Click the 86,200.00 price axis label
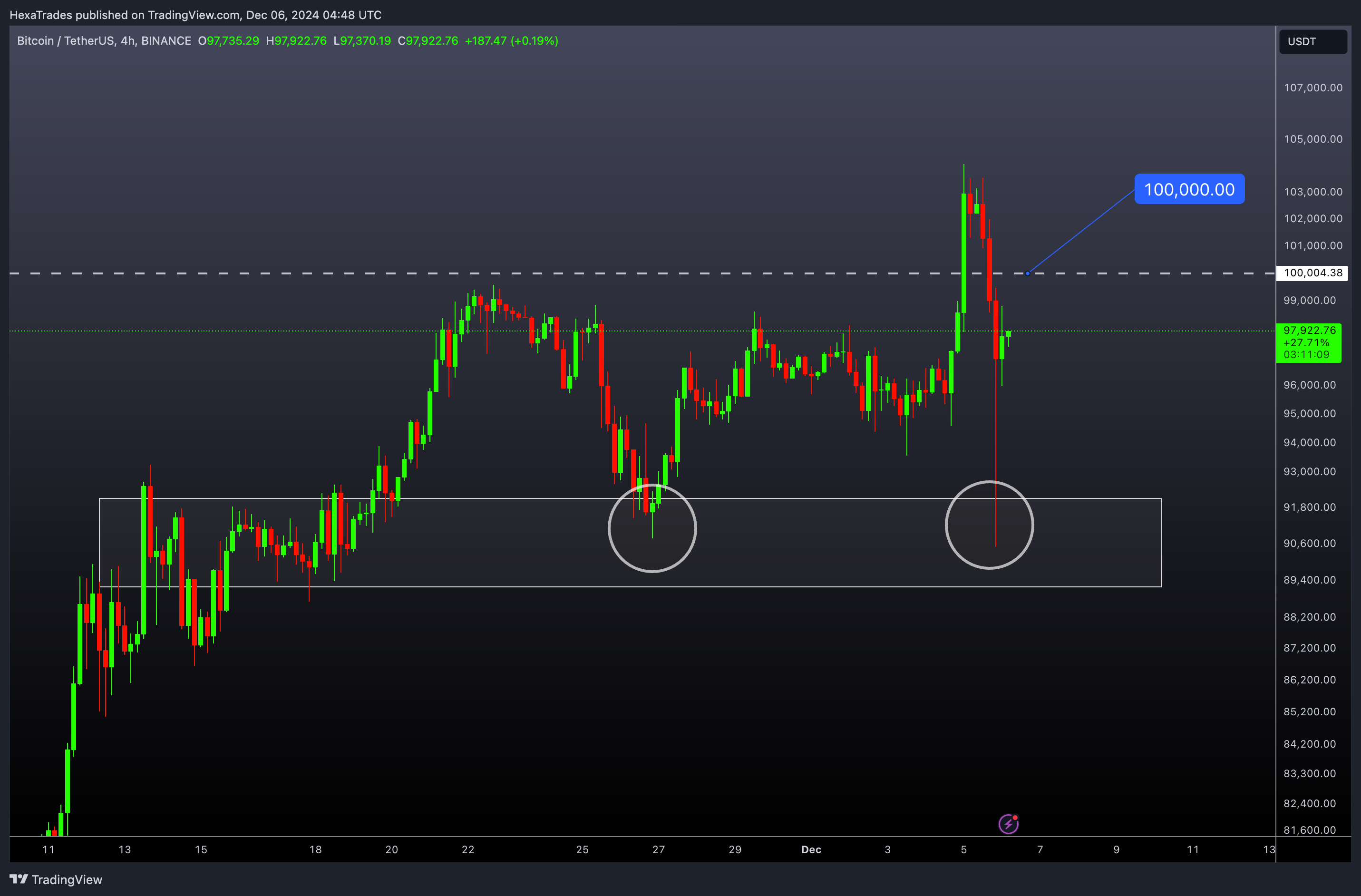The width and height of the screenshot is (1361, 896). click(1310, 680)
